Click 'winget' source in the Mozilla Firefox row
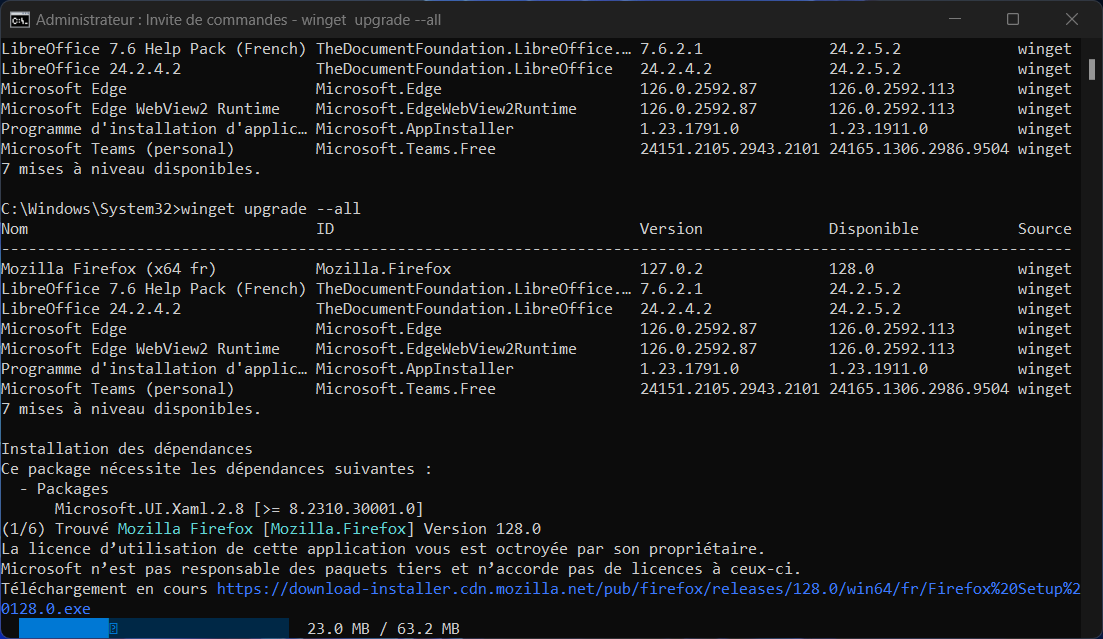 point(1045,269)
